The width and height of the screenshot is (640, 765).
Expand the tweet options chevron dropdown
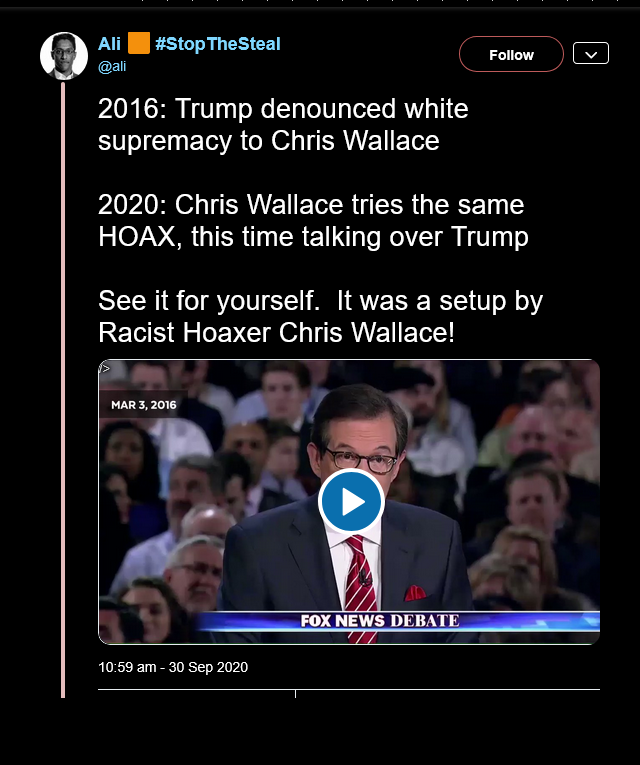point(591,53)
